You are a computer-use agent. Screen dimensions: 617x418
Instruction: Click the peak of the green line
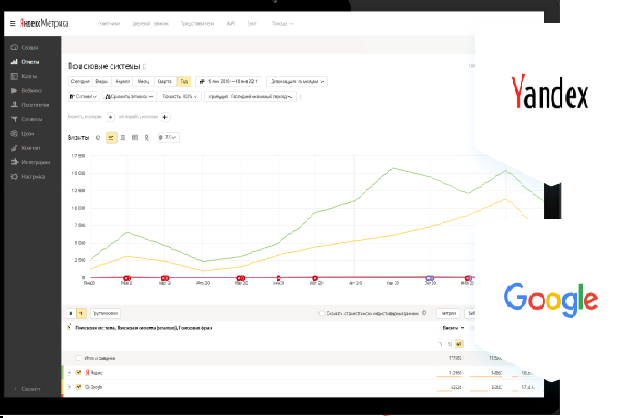tap(393, 168)
